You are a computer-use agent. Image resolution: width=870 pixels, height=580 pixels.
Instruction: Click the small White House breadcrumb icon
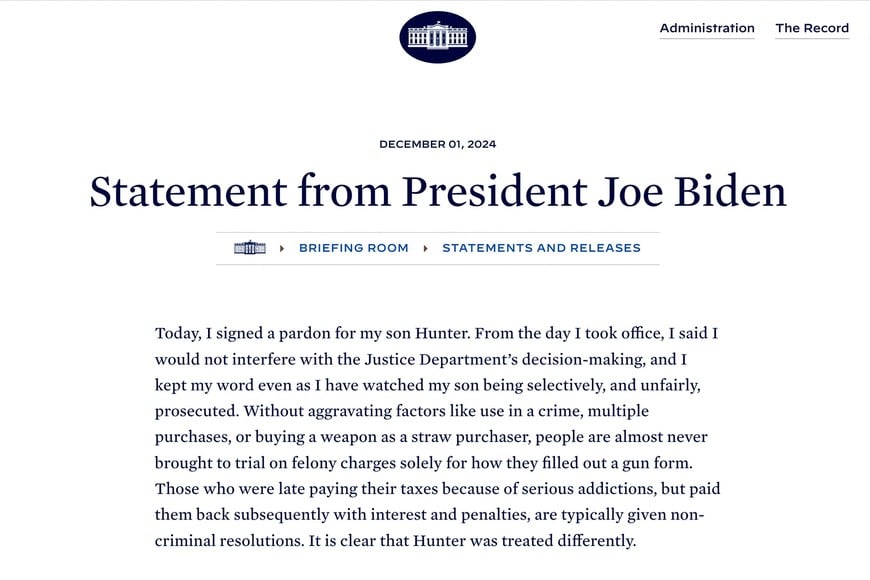click(x=250, y=248)
